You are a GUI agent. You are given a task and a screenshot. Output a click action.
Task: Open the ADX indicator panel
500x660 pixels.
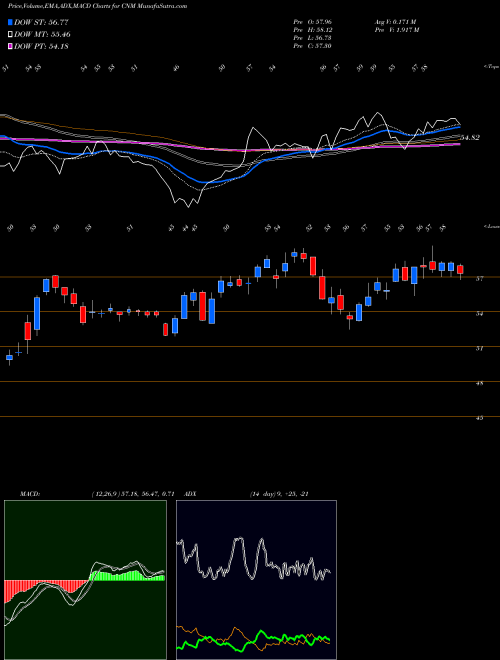(x=256, y=580)
